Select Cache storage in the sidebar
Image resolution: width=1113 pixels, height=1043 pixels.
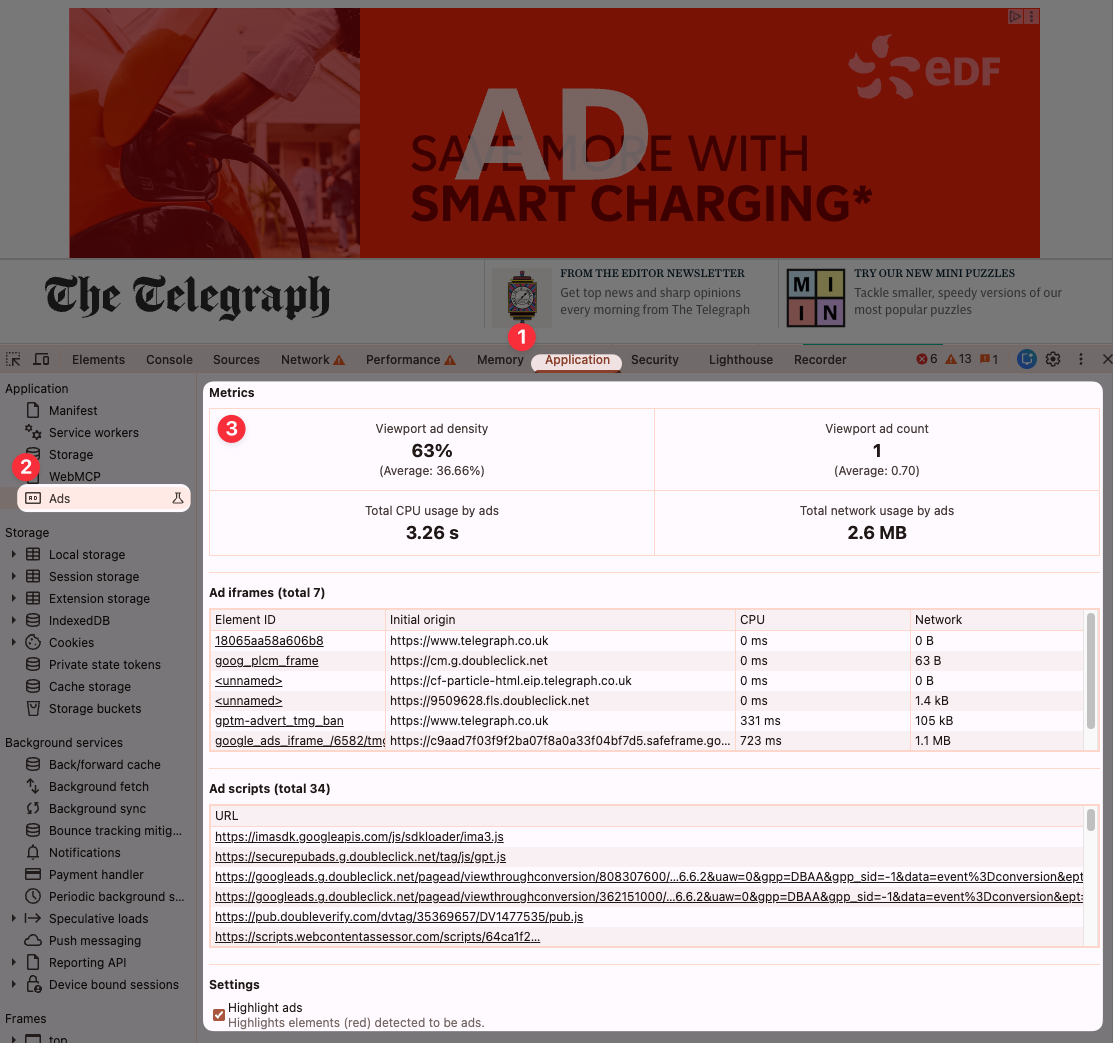[89, 687]
